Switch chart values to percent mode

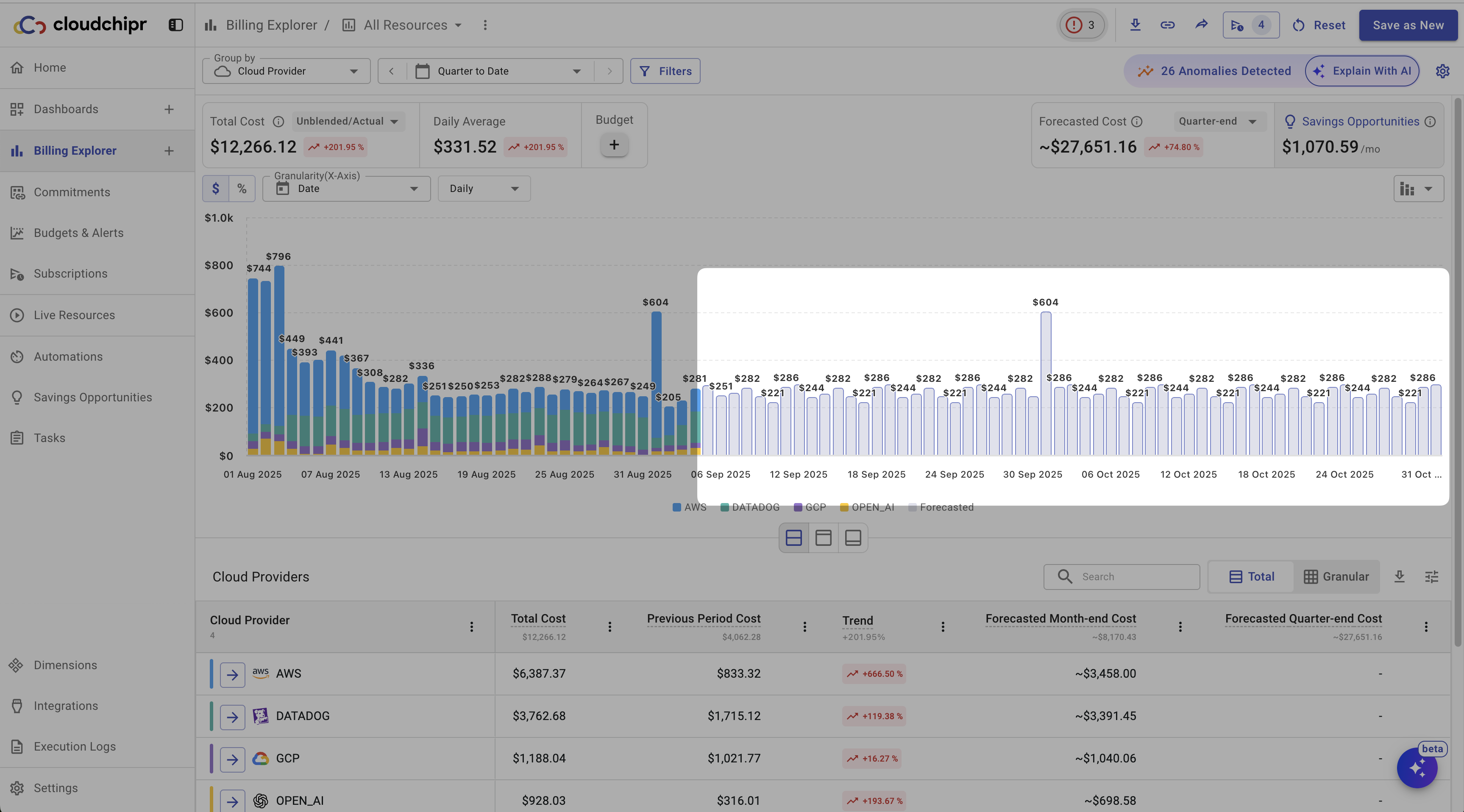click(242, 189)
